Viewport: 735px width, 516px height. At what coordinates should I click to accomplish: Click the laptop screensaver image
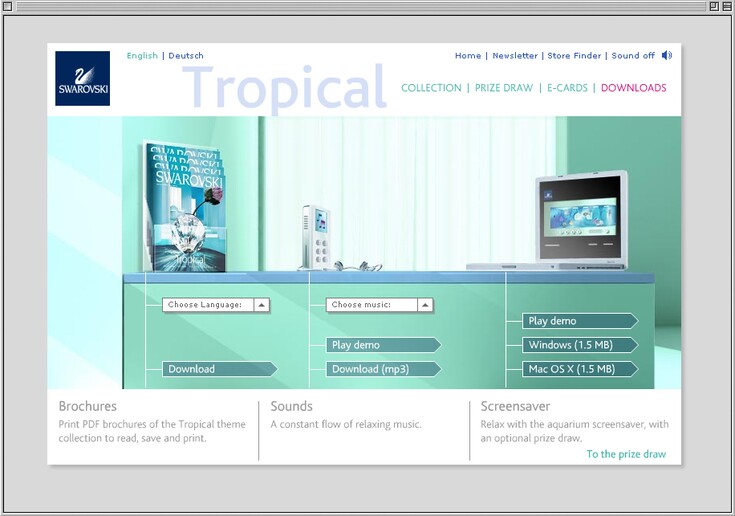coord(580,220)
